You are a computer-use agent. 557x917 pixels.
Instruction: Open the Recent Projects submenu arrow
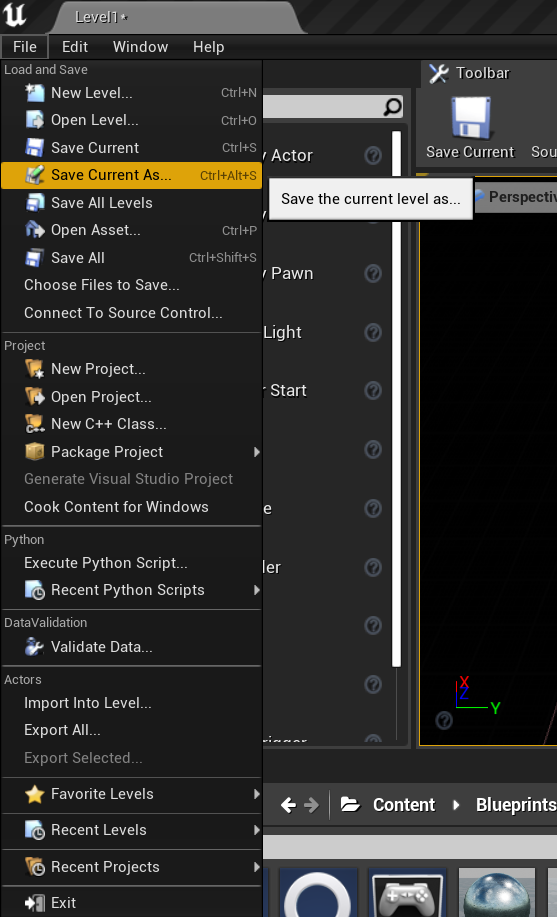[256, 867]
